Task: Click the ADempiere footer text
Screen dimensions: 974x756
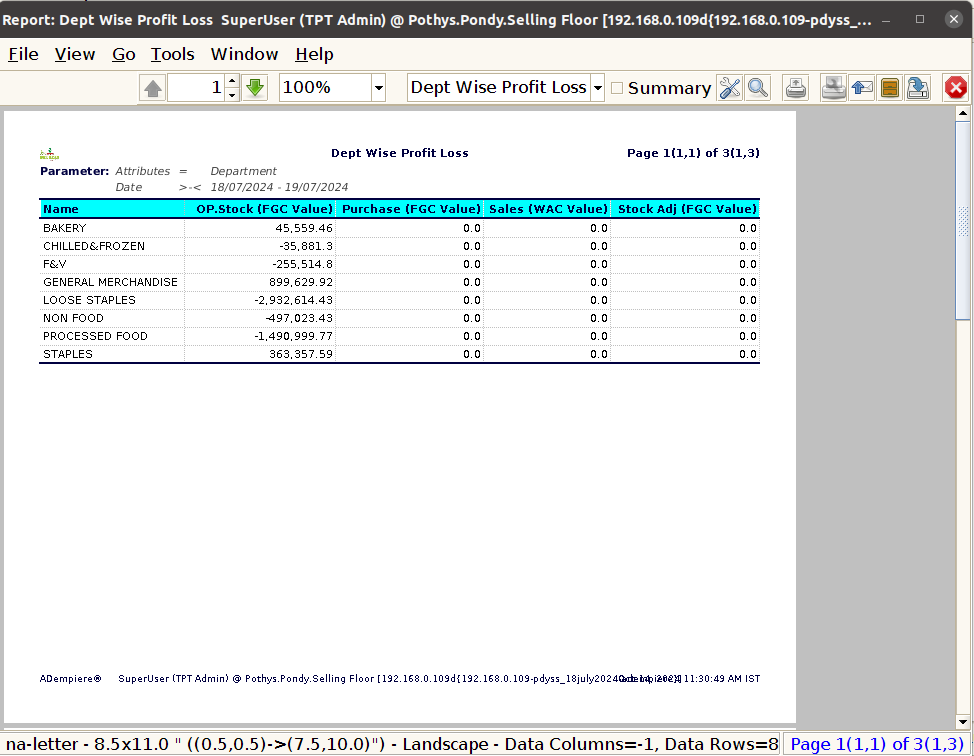Action: [70, 678]
